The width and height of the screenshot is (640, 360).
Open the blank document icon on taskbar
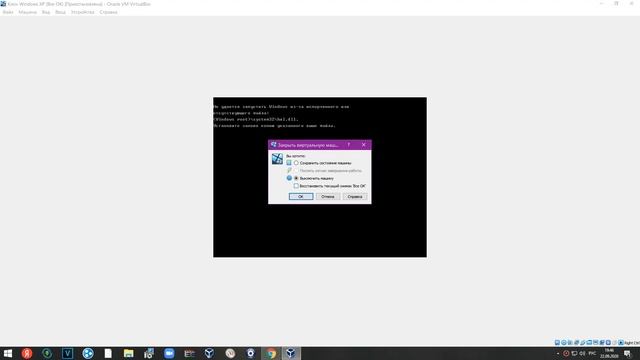coord(108,353)
